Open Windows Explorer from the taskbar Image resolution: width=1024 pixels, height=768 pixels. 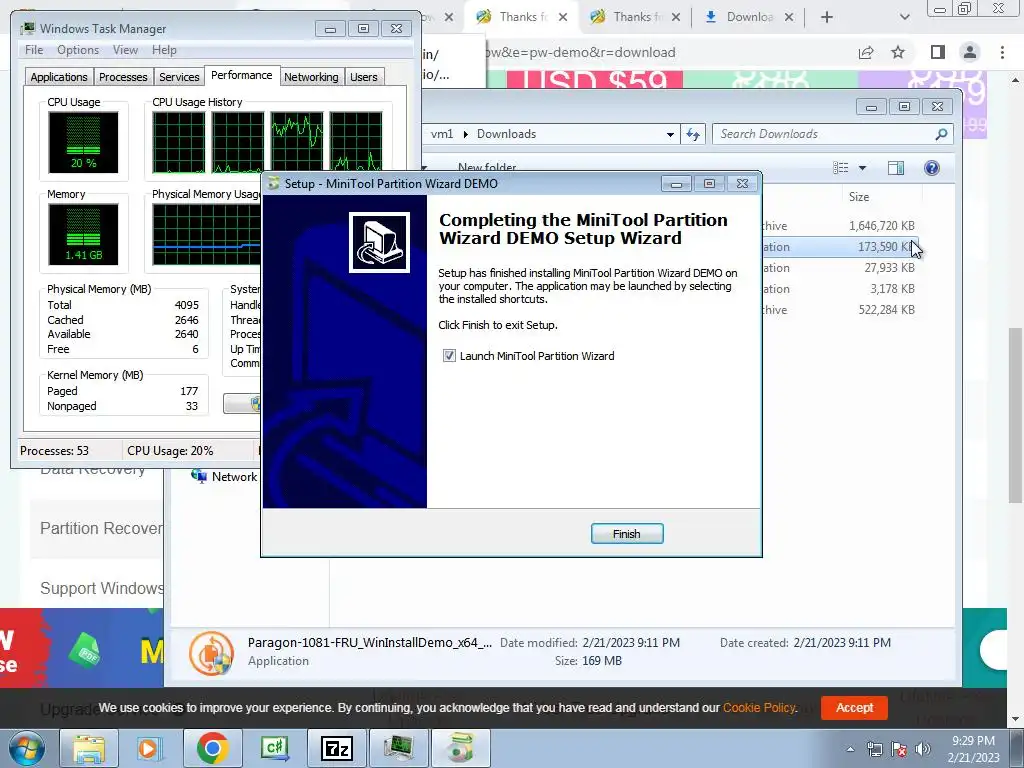(89, 748)
